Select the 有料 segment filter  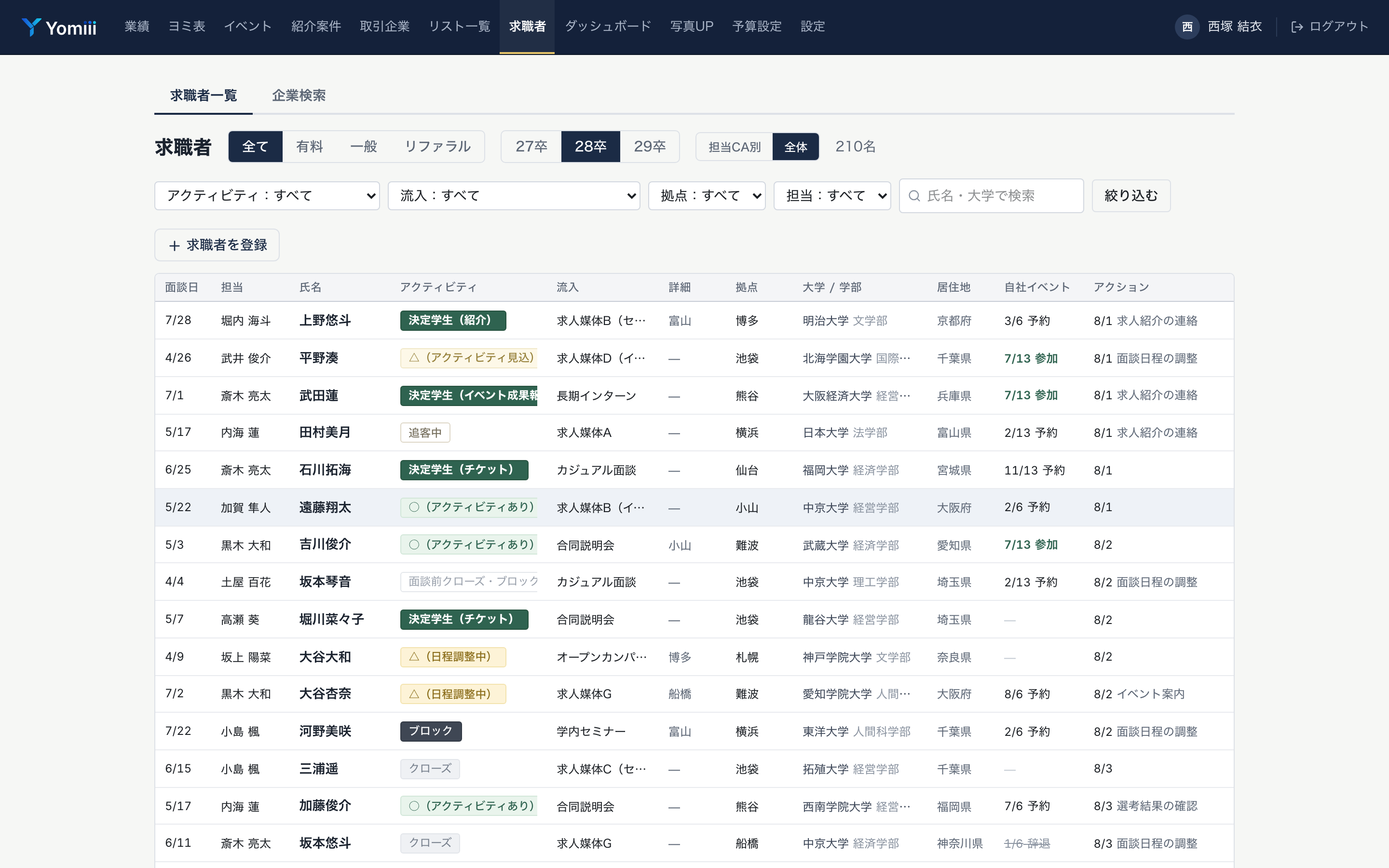pos(309,147)
